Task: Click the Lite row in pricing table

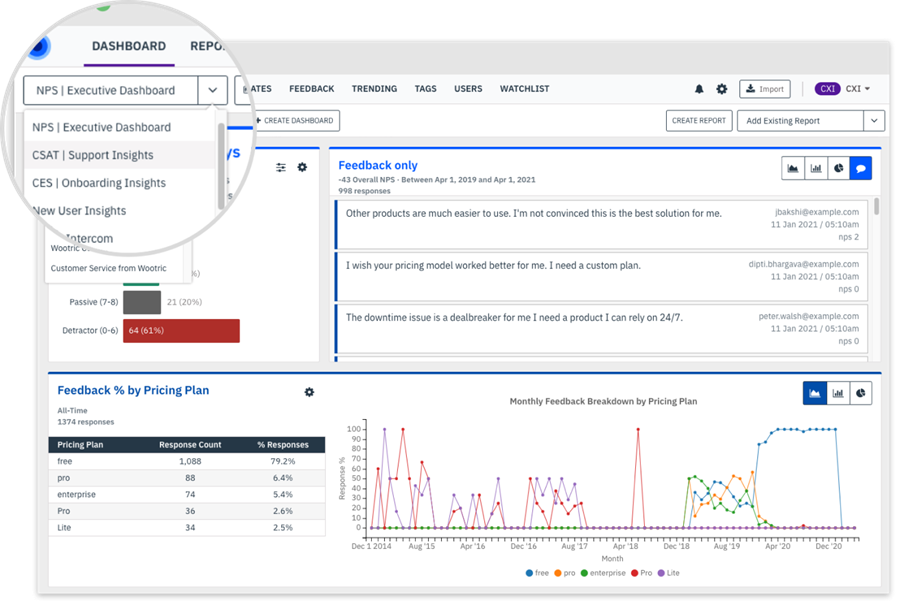Action: point(187,528)
